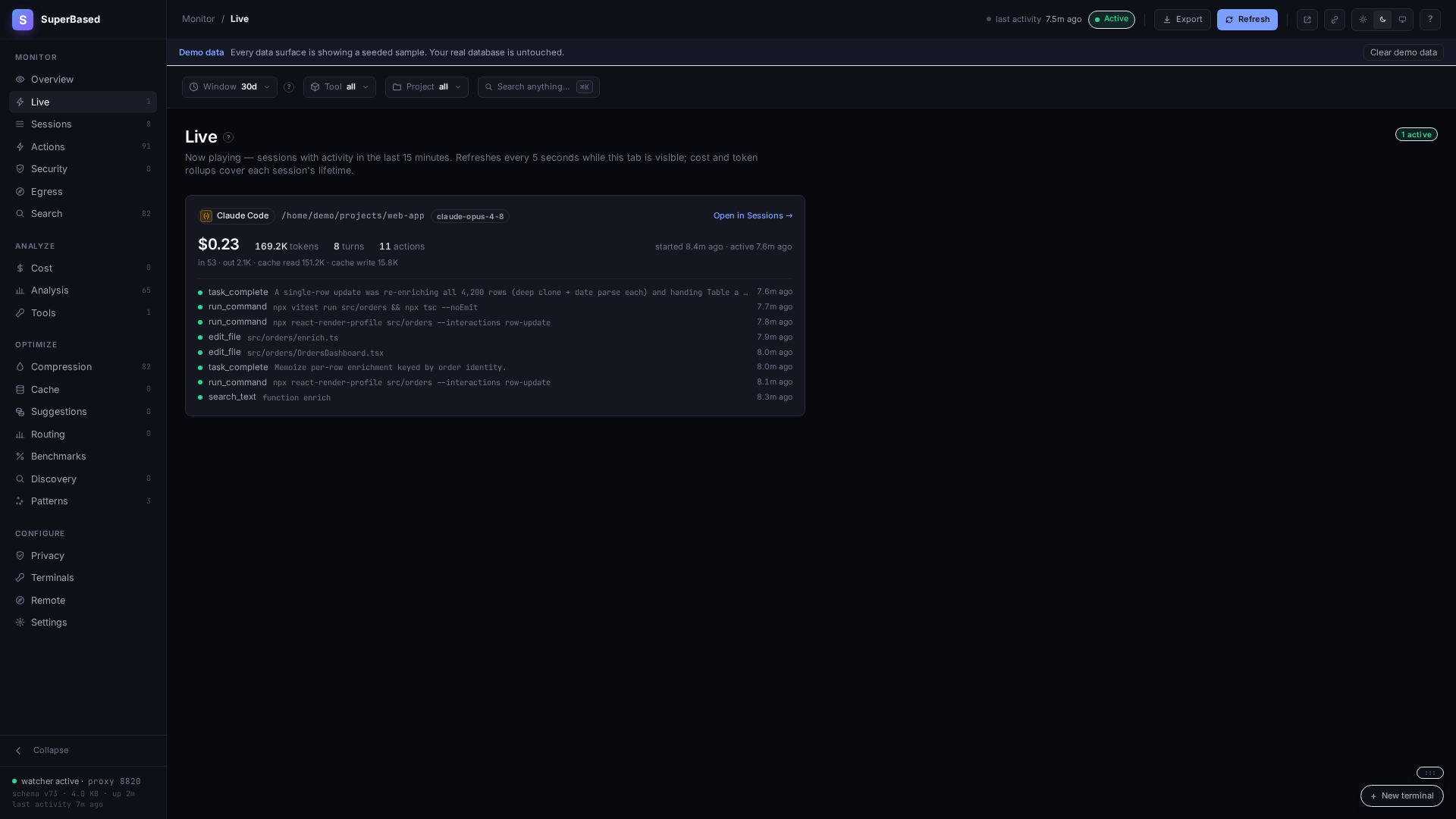
Task: Click the SuperBased logo icon
Action: (23, 20)
